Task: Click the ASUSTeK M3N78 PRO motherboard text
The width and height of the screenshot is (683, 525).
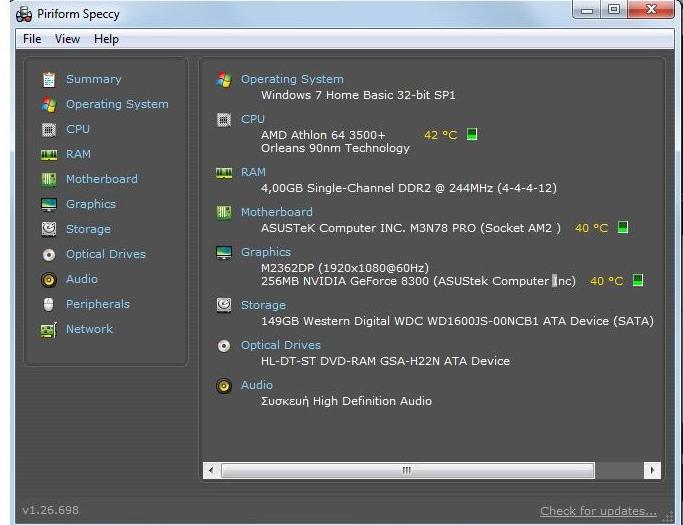Action: [411, 228]
